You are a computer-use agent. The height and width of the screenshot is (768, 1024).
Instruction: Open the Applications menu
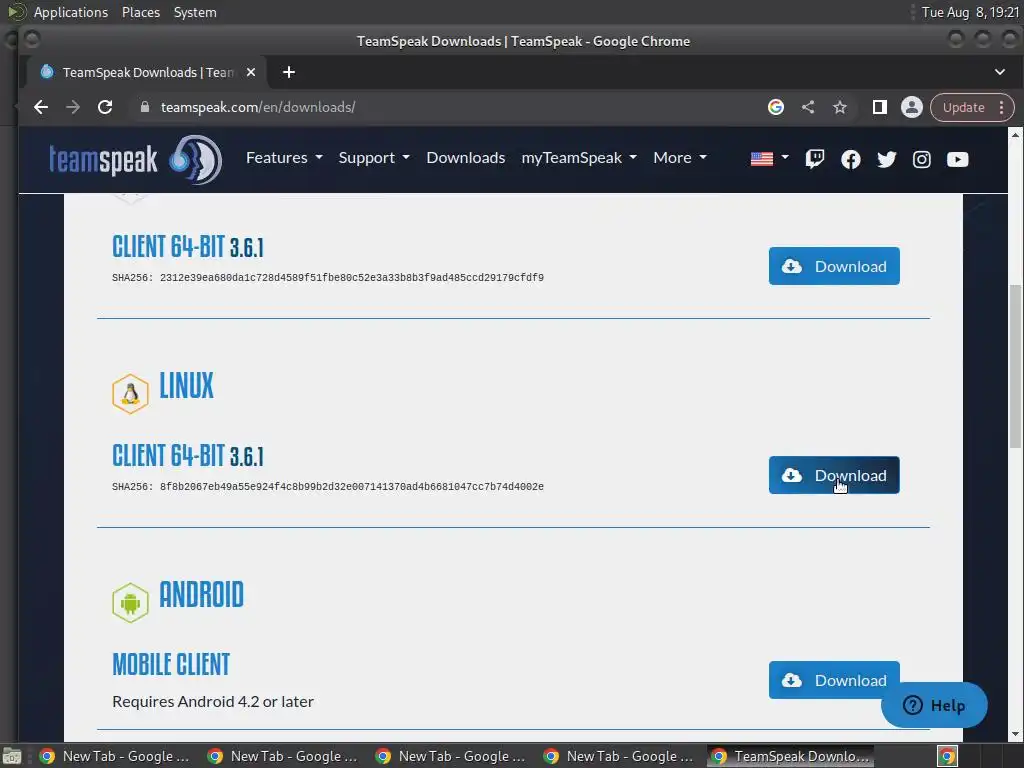point(71,12)
